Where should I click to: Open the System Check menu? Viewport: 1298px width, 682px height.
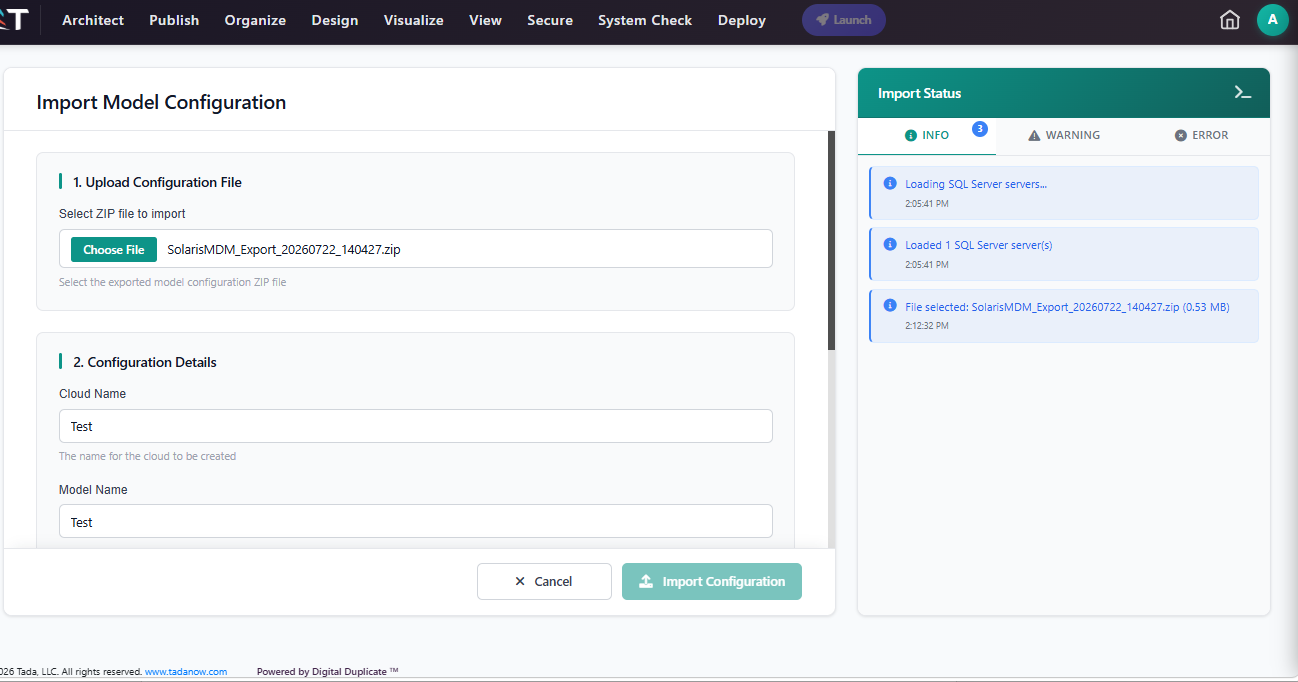[645, 20]
